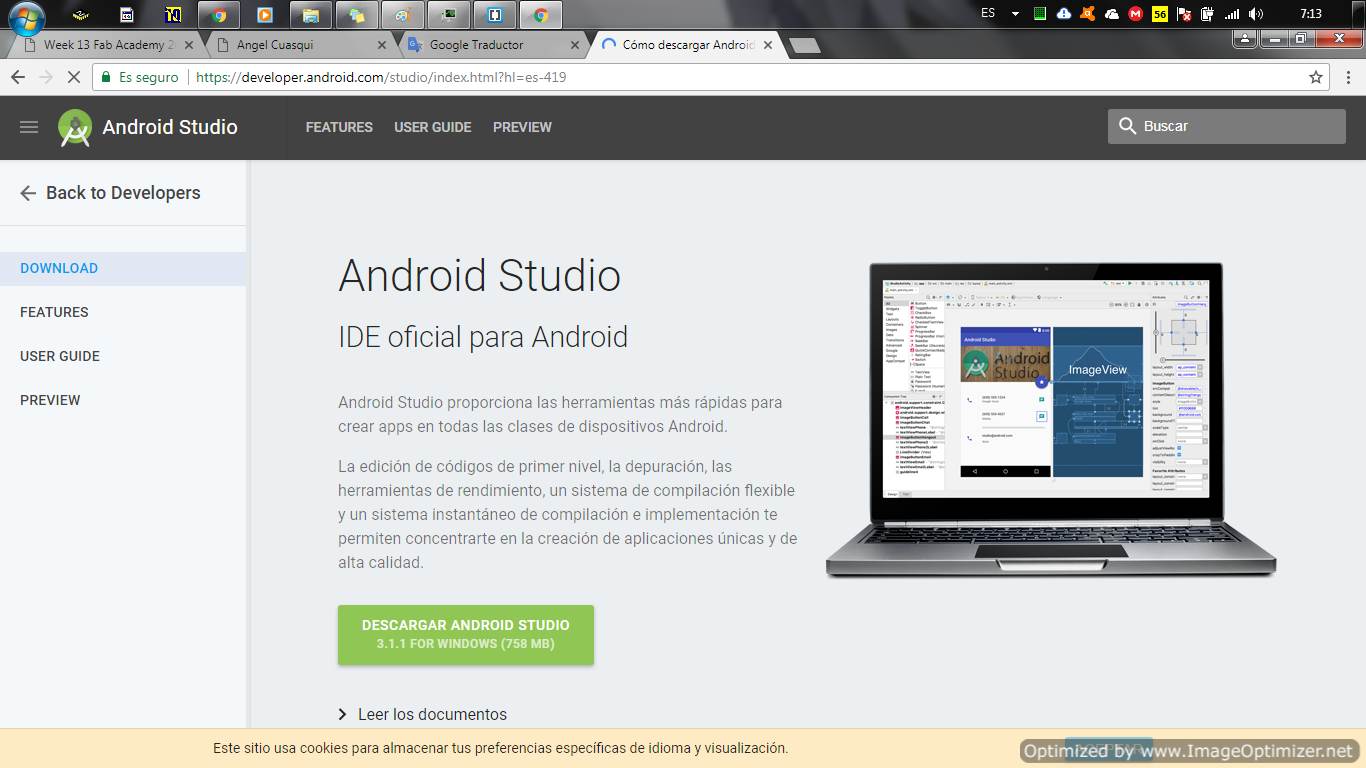Click the Android Studio header title
The width and height of the screenshot is (1366, 768).
tap(170, 127)
